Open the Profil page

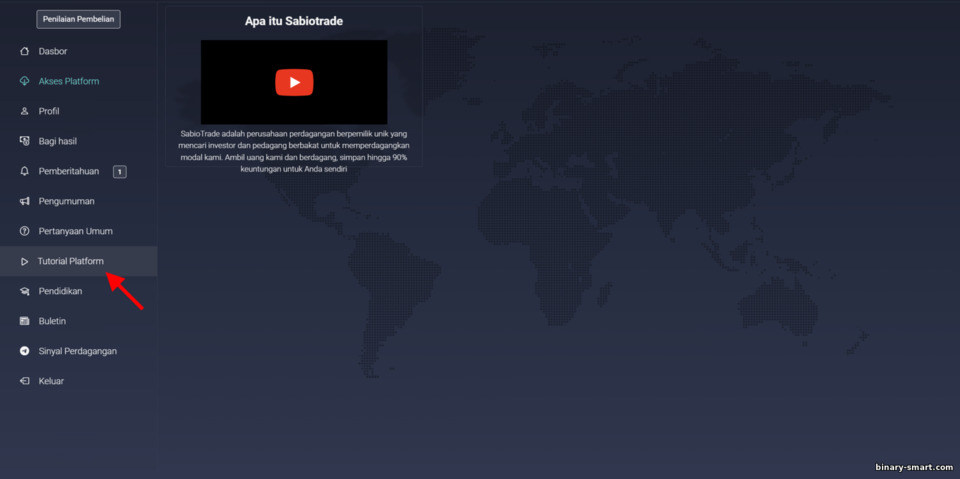coord(49,111)
